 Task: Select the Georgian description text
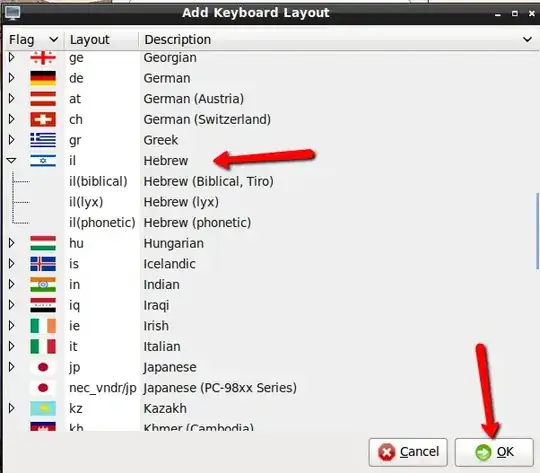pos(170,58)
